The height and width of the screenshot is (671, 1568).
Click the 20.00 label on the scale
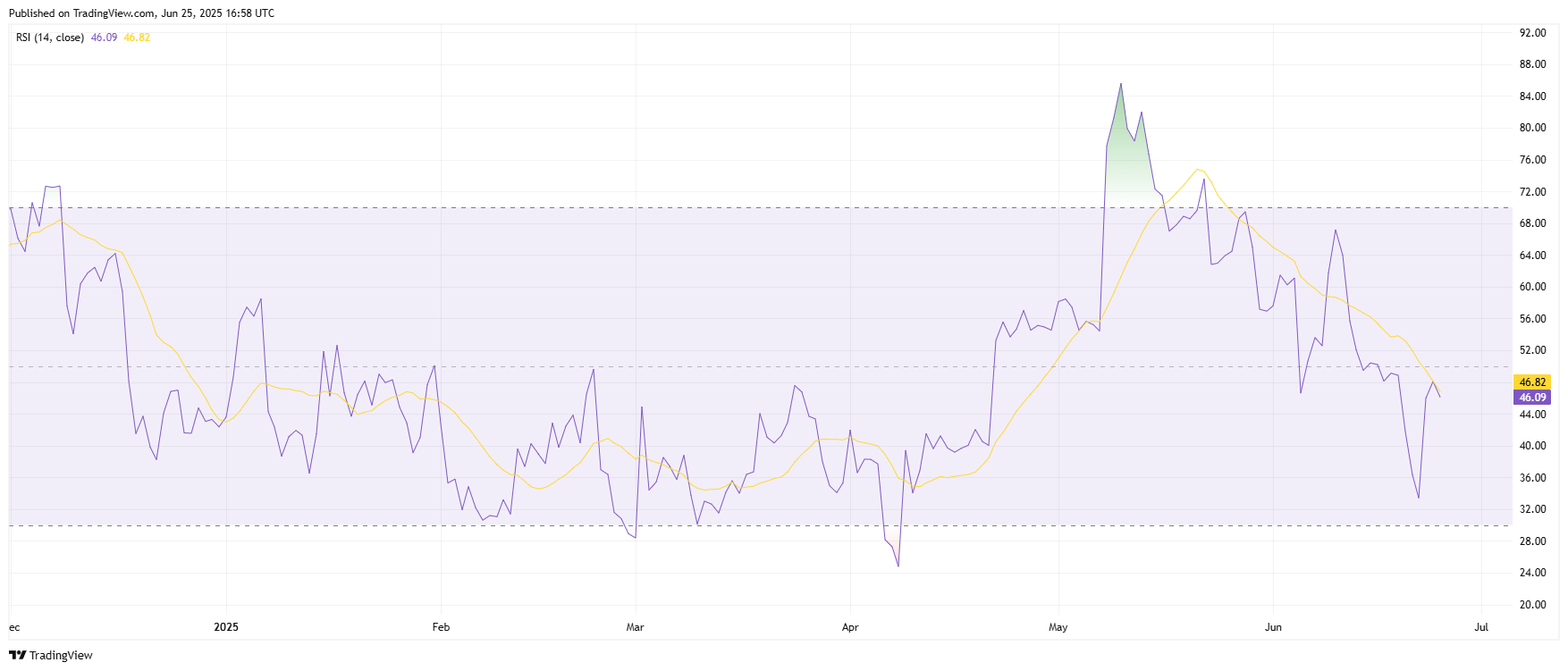click(x=1532, y=605)
